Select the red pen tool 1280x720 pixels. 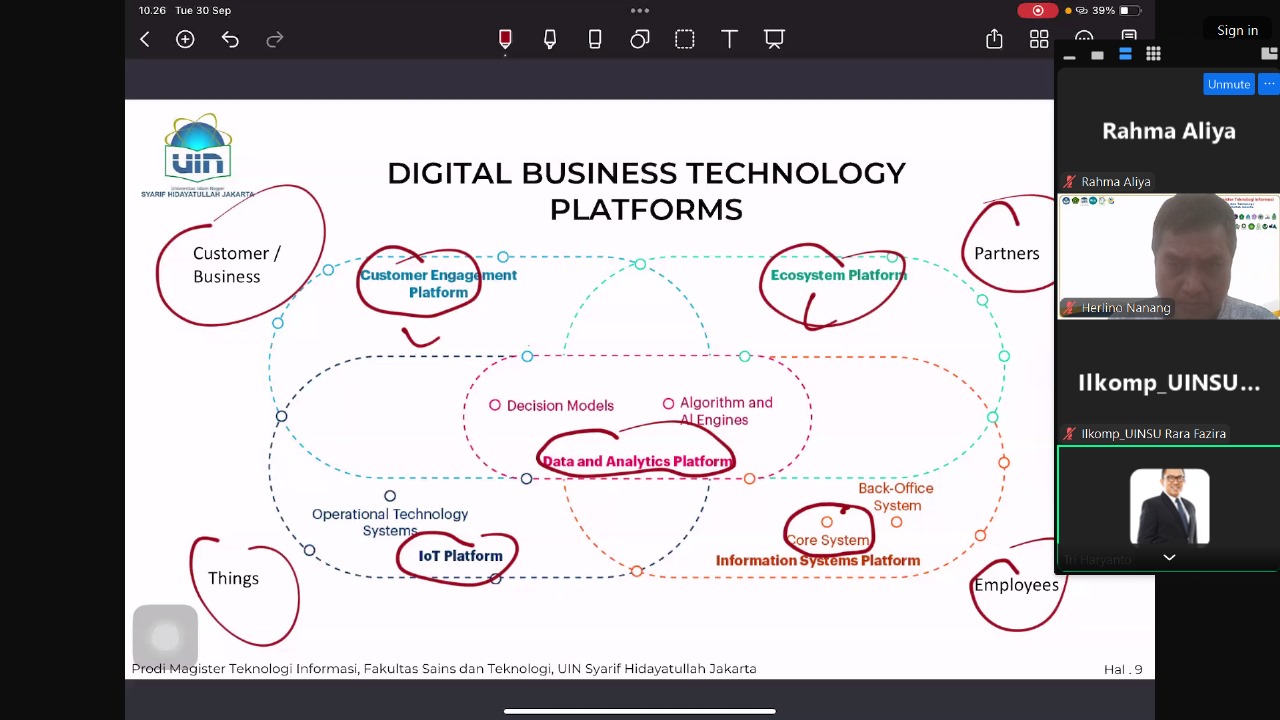click(x=505, y=39)
